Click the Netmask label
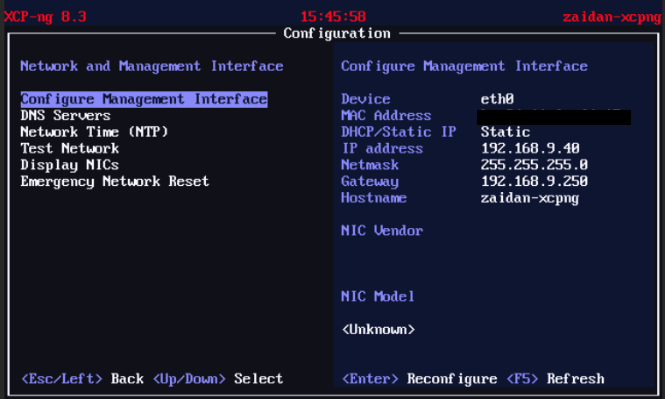The width and height of the screenshot is (665, 399). point(370,165)
